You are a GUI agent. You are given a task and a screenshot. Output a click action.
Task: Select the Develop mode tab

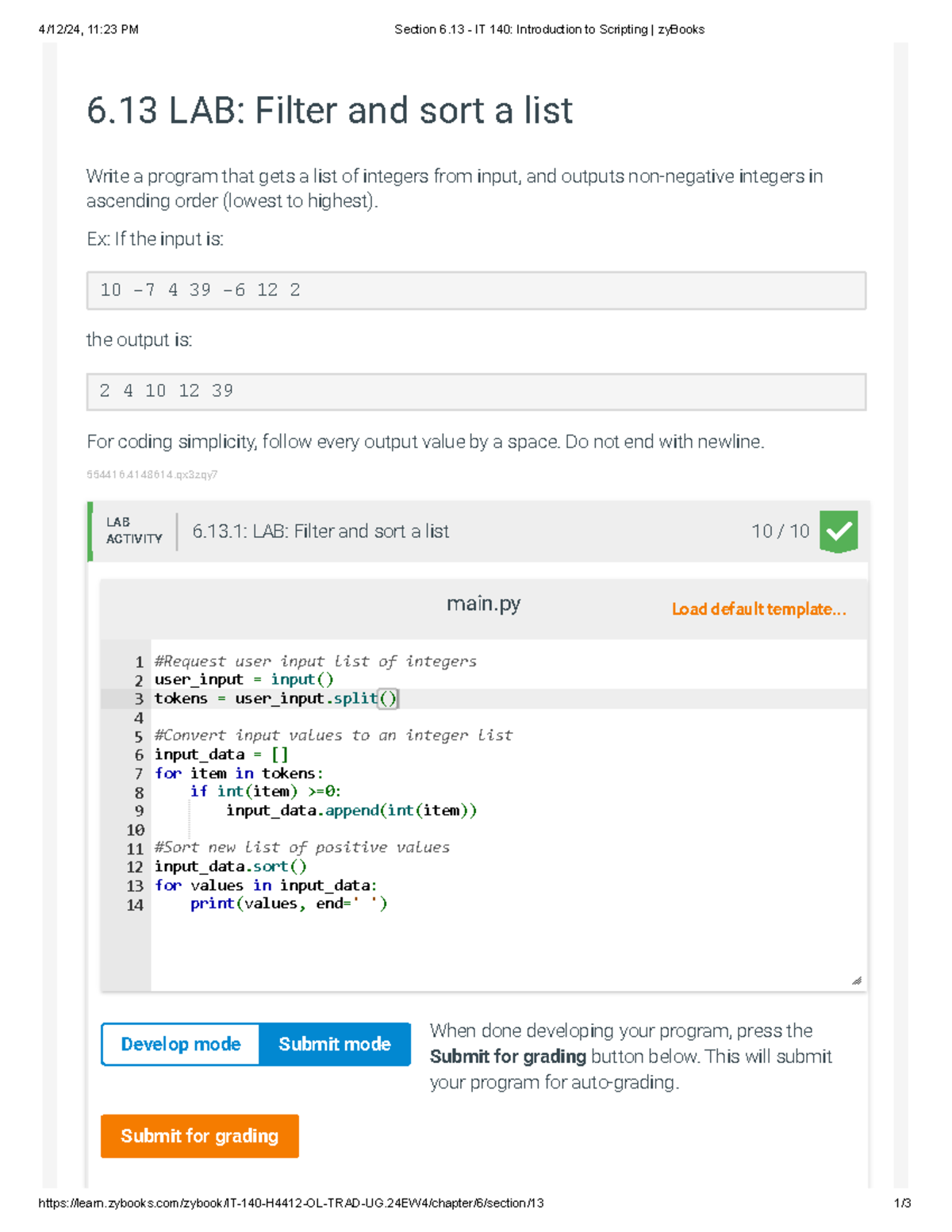point(179,1045)
